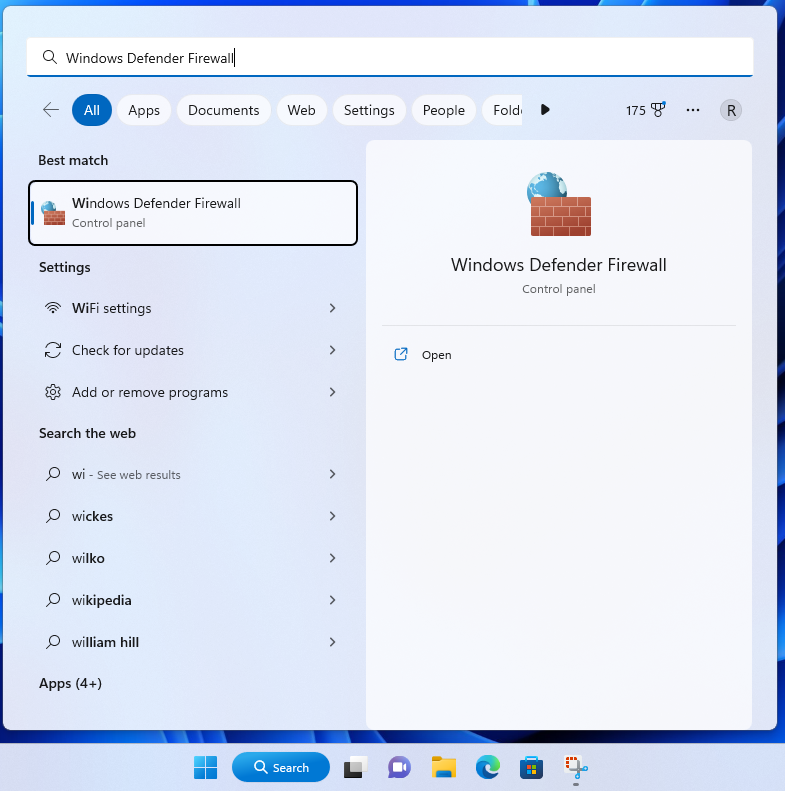
Task: Open the Windows Start button on the taskbar
Action: [x=206, y=767]
